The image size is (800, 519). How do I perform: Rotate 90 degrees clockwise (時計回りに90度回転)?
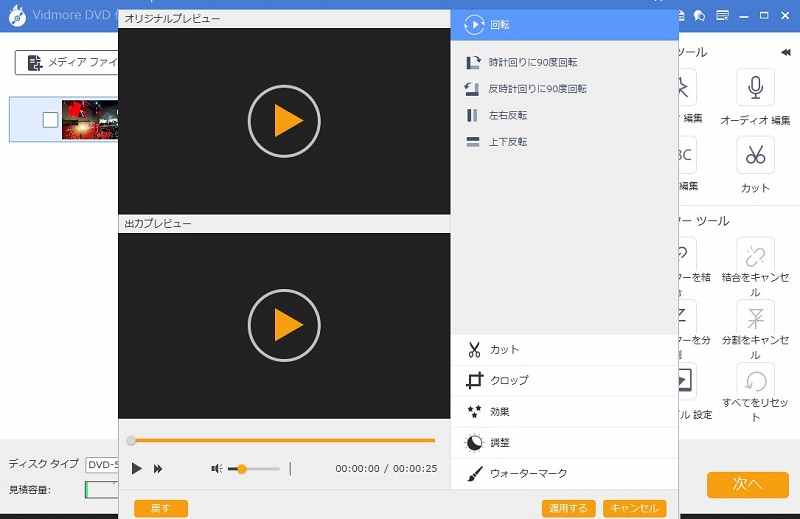tap(521, 62)
